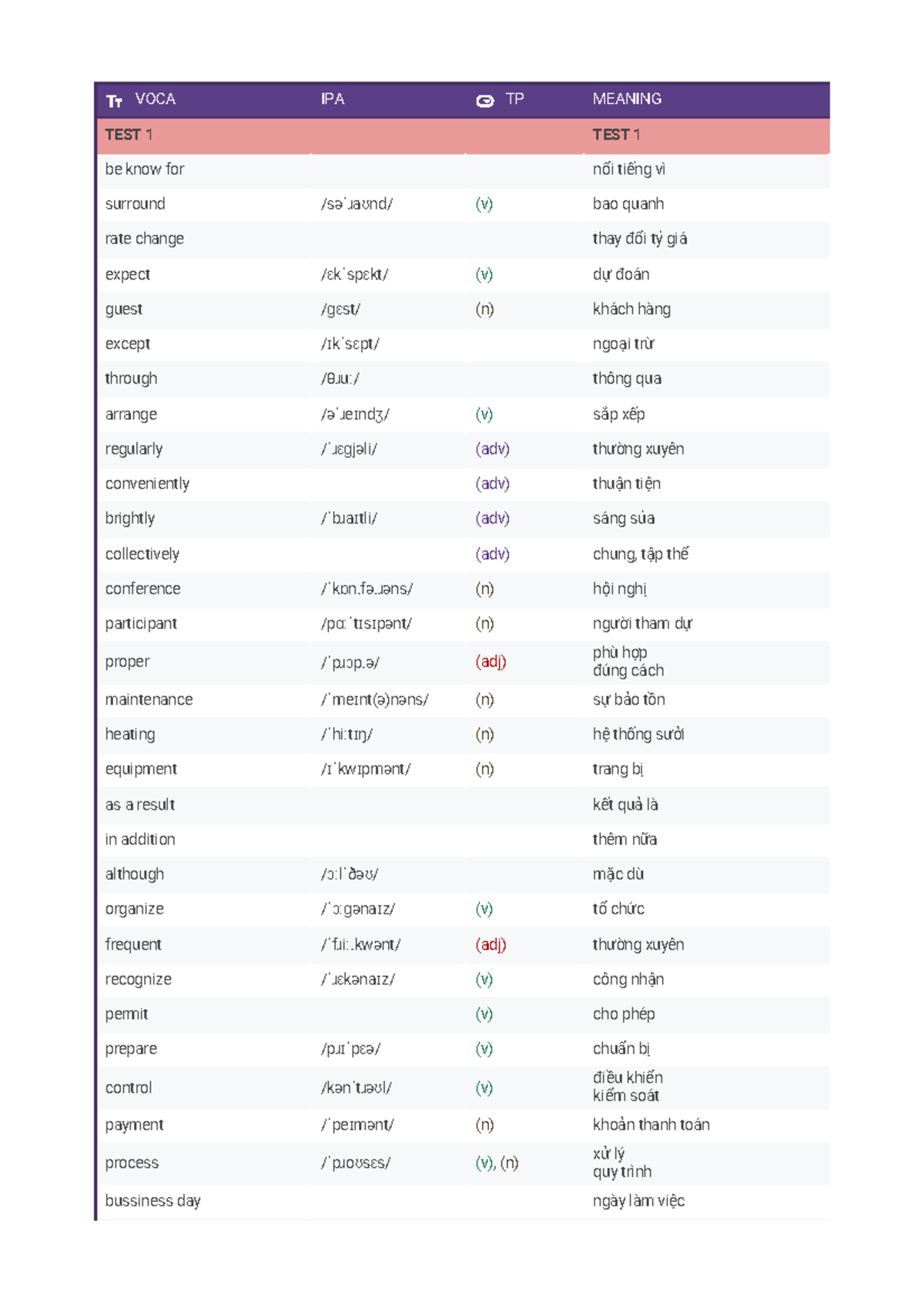This screenshot has width=924, height=1308.
Task: Select the MEANING column header
Action: coord(627,99)
